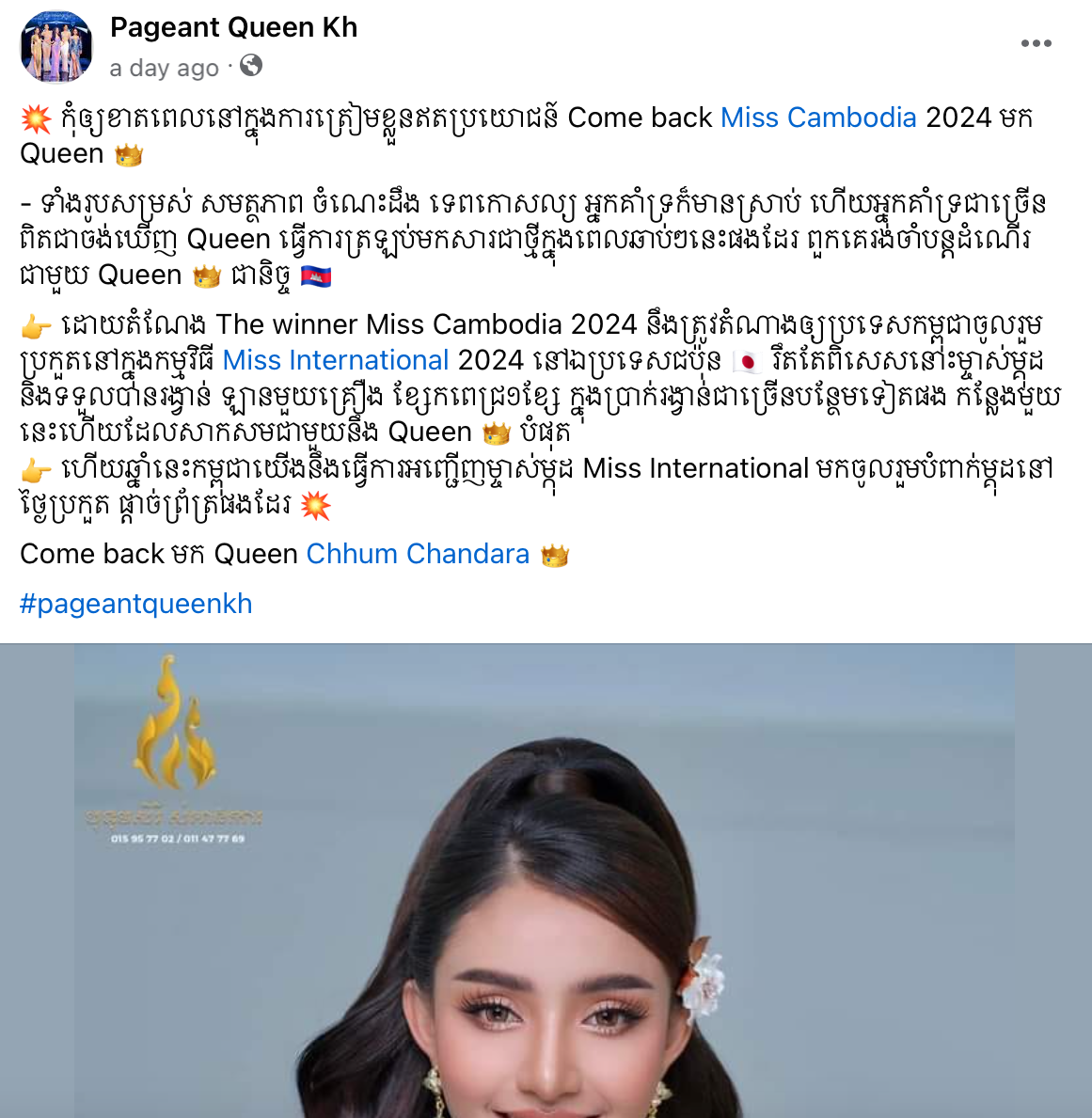The image size is (1092, 1118).
Task: Click the Cambodian flag emoji
Action: [x=316, y=276]
